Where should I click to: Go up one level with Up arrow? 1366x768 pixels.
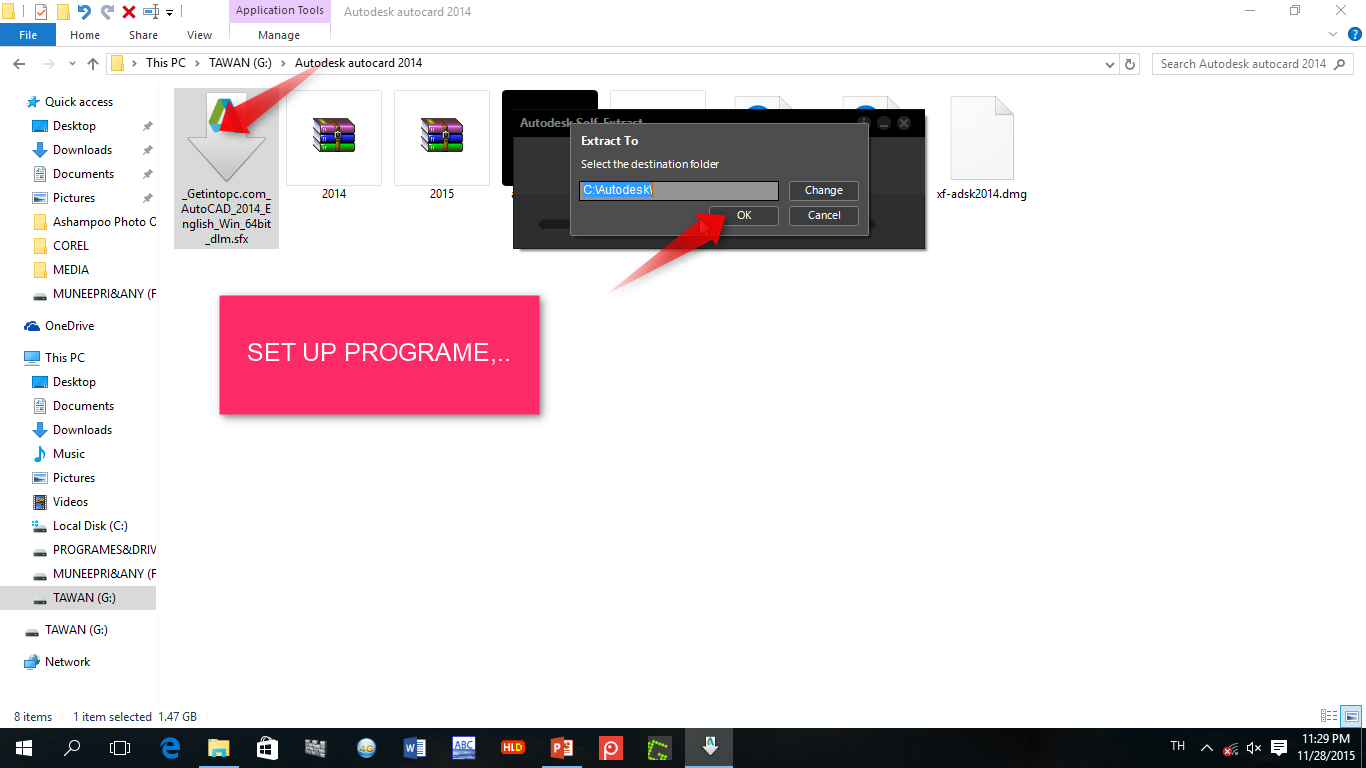pyautogui.click(x=93, y=63)
